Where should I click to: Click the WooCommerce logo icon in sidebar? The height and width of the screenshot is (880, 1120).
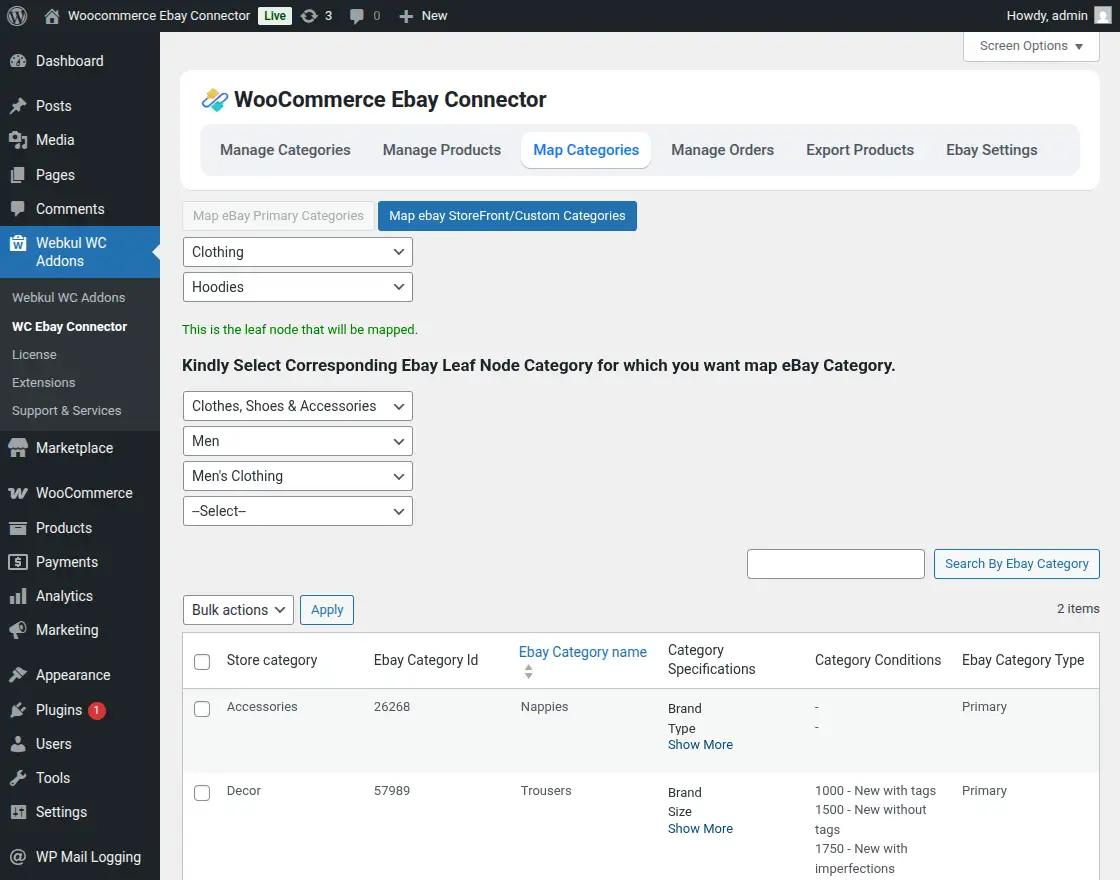point(18,493)
